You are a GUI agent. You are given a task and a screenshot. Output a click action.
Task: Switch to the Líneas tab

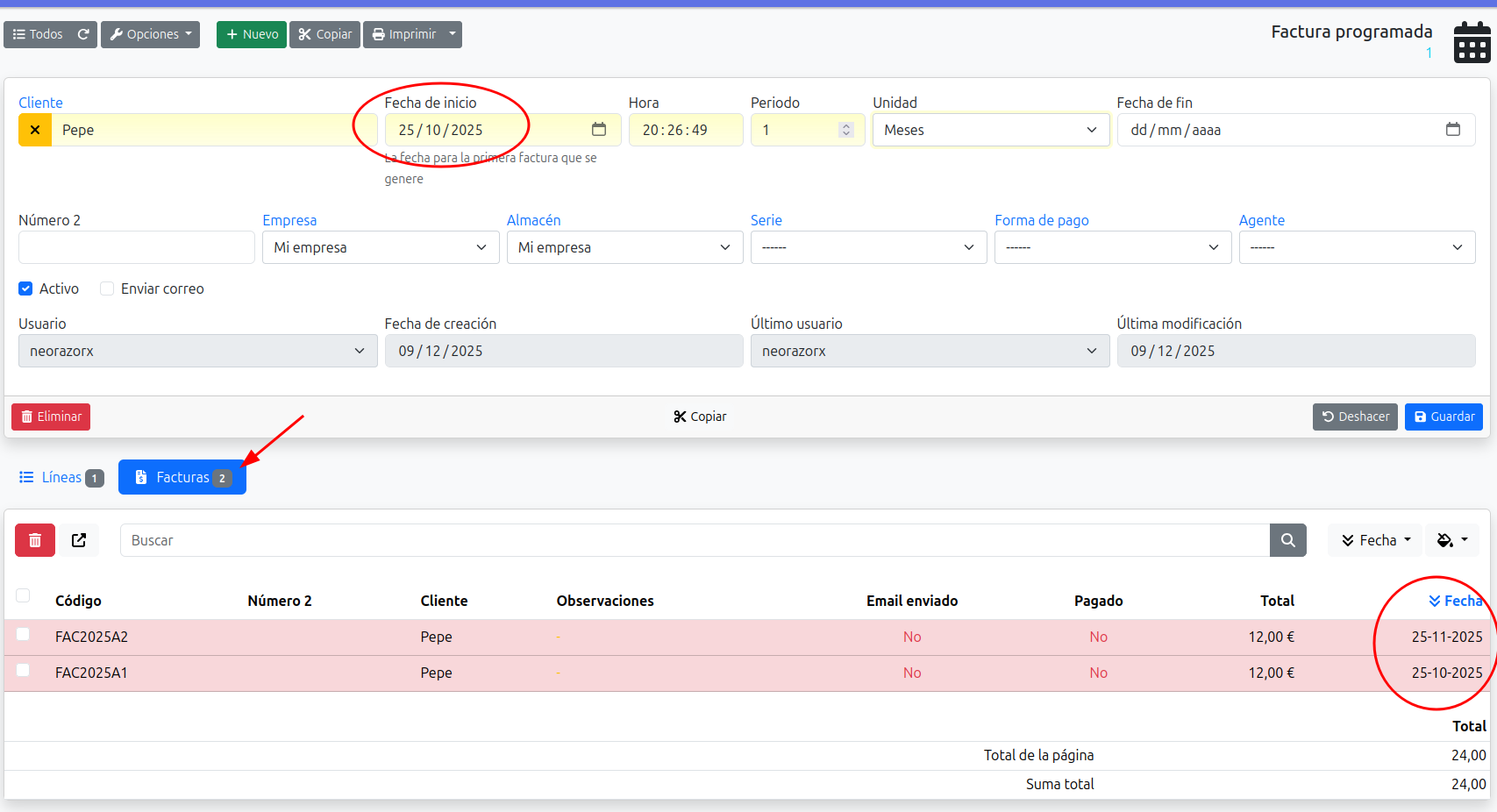tap(61, 477)
